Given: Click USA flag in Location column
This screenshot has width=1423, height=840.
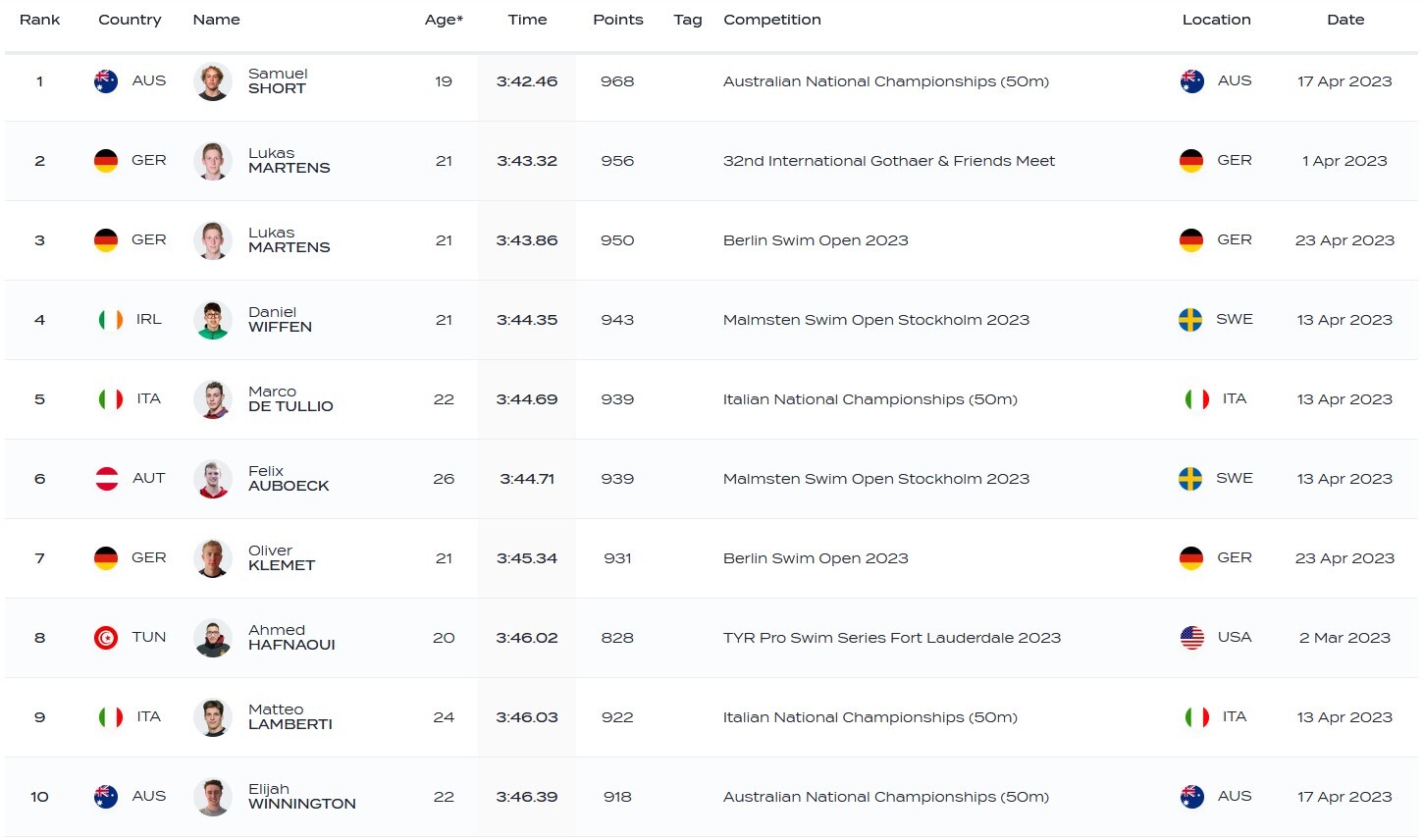Looking at the screenshot, I should pos(1191,638).
